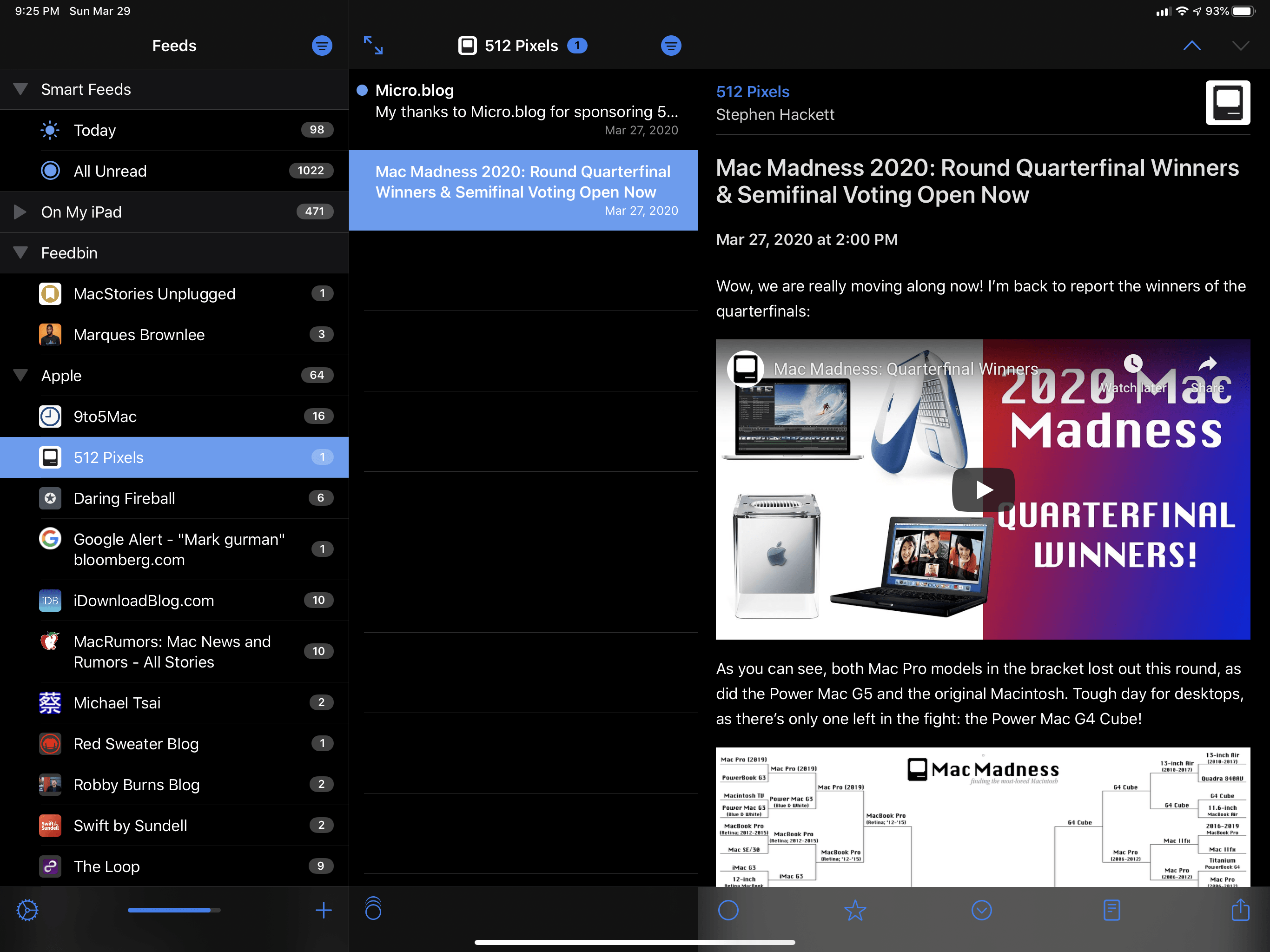This screenshot has height=952, width=1270.
Task: Select the MacStories Unplugged feed
Action: [x=174, y=293]
